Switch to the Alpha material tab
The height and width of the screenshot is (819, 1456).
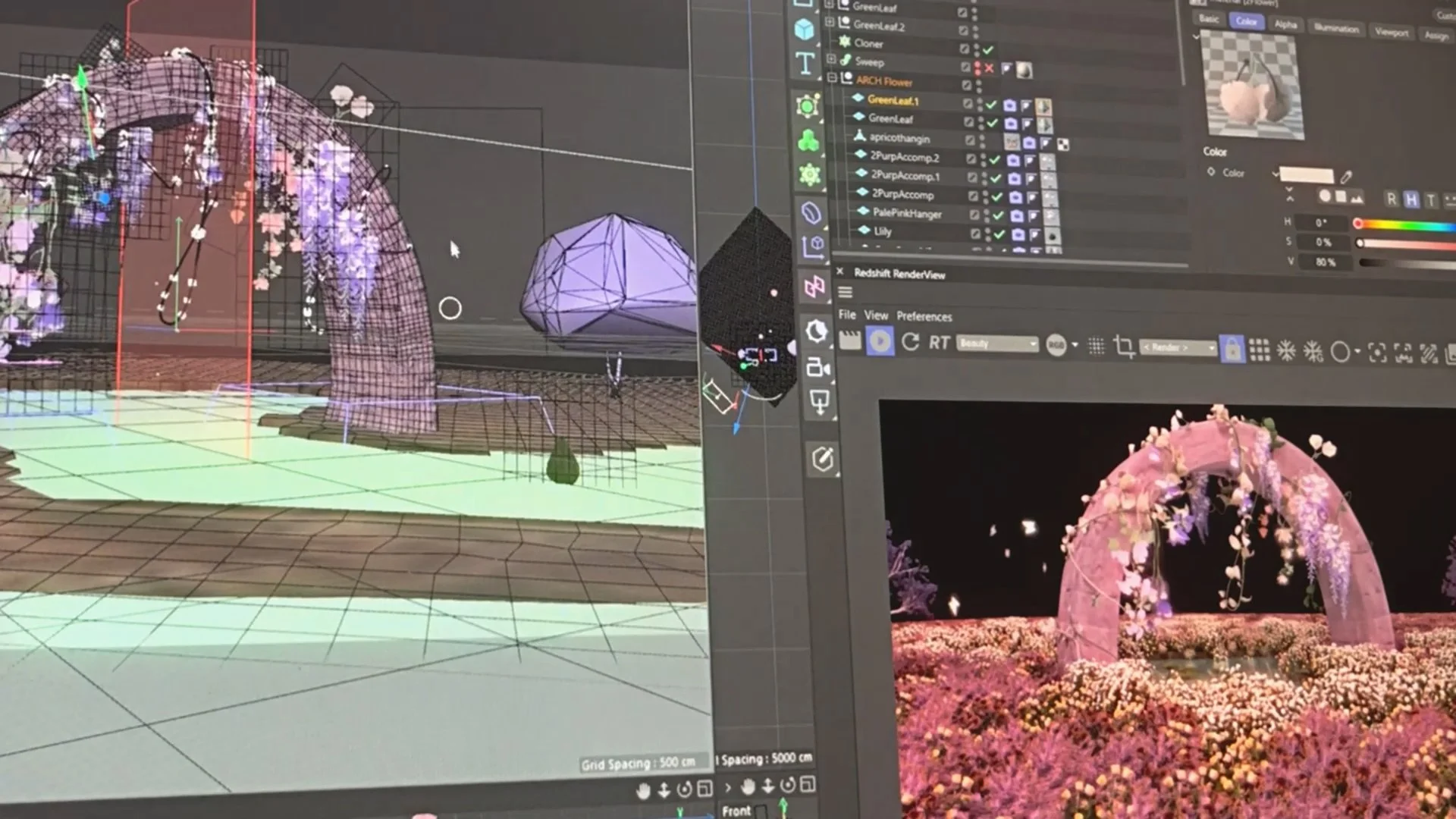pyautogui.click(x=1285, y=24)
